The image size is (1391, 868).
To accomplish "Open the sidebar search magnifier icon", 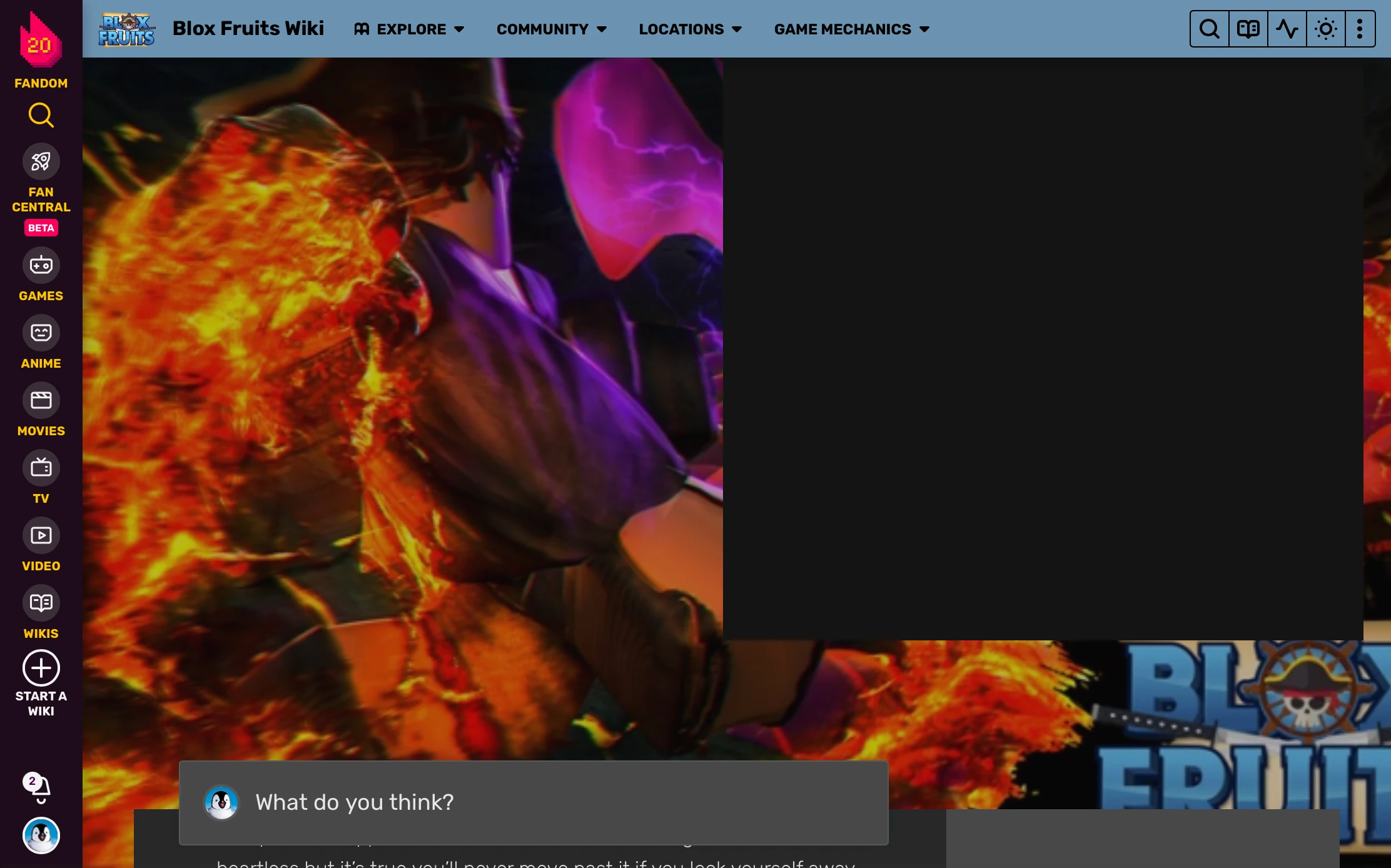I will (41, 115).
